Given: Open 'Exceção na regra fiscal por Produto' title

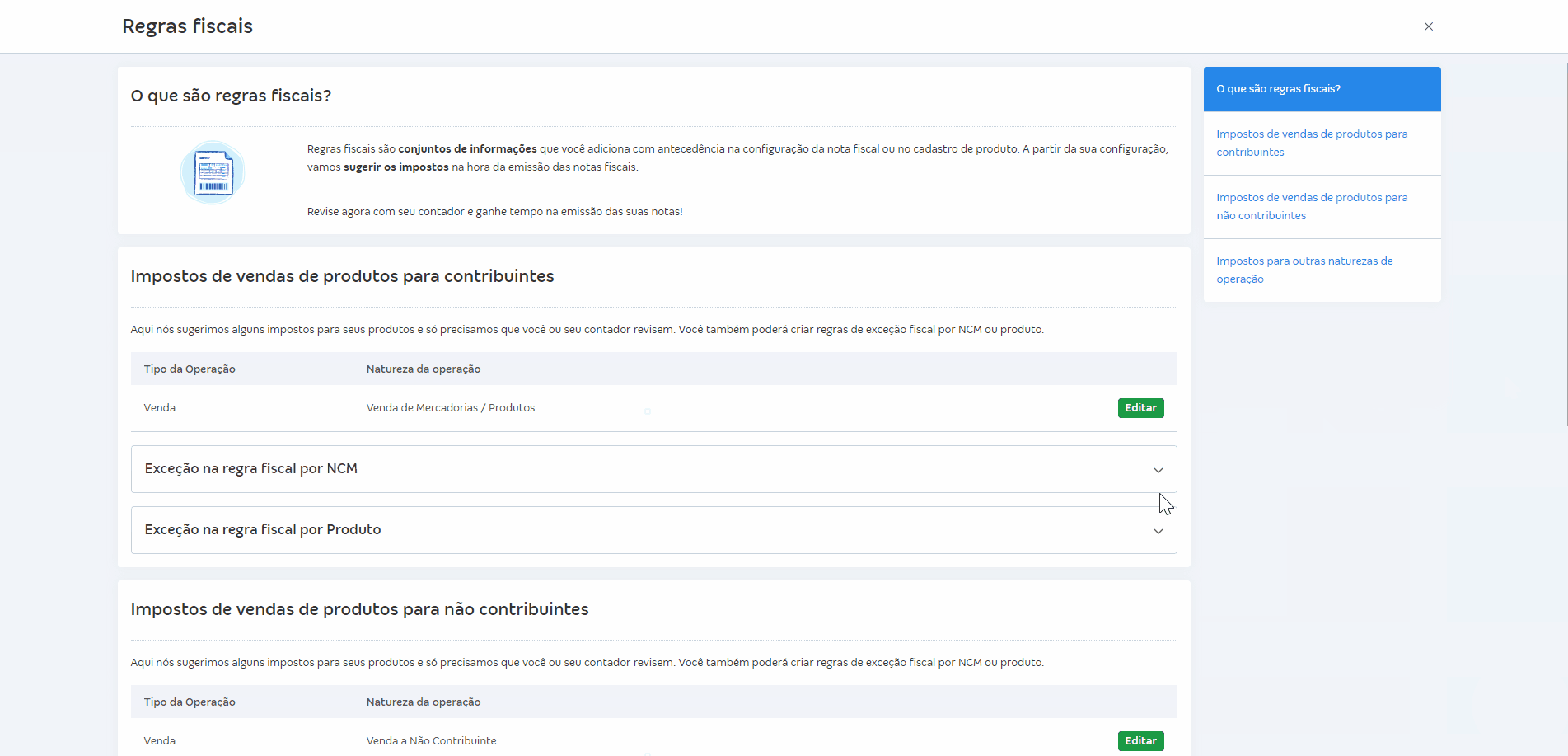Looking at the screenshot, I should coord(262,530).
